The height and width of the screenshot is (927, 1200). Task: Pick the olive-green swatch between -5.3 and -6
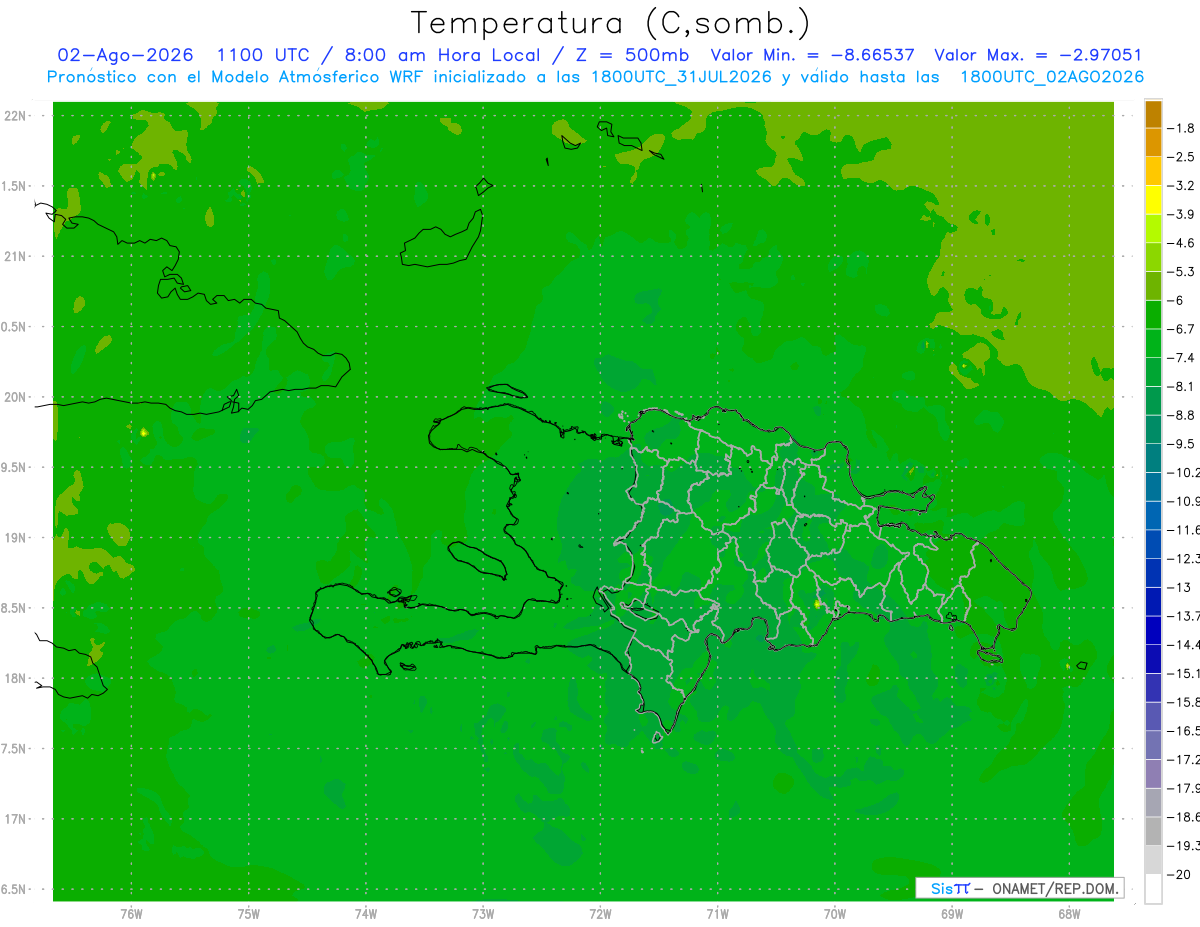[x=1153, y=286]
